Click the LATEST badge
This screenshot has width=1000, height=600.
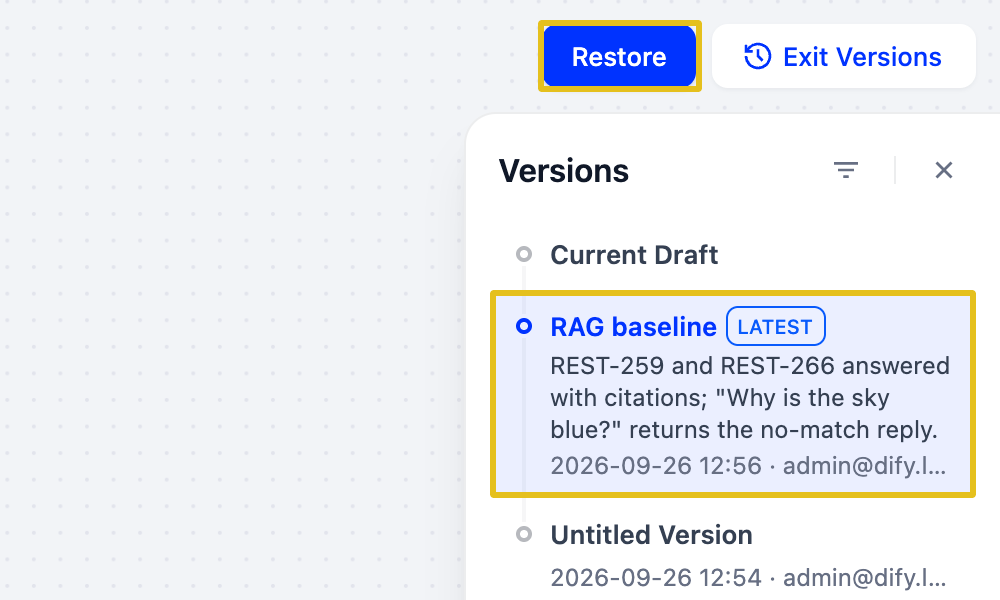click(x=776, y=326)
